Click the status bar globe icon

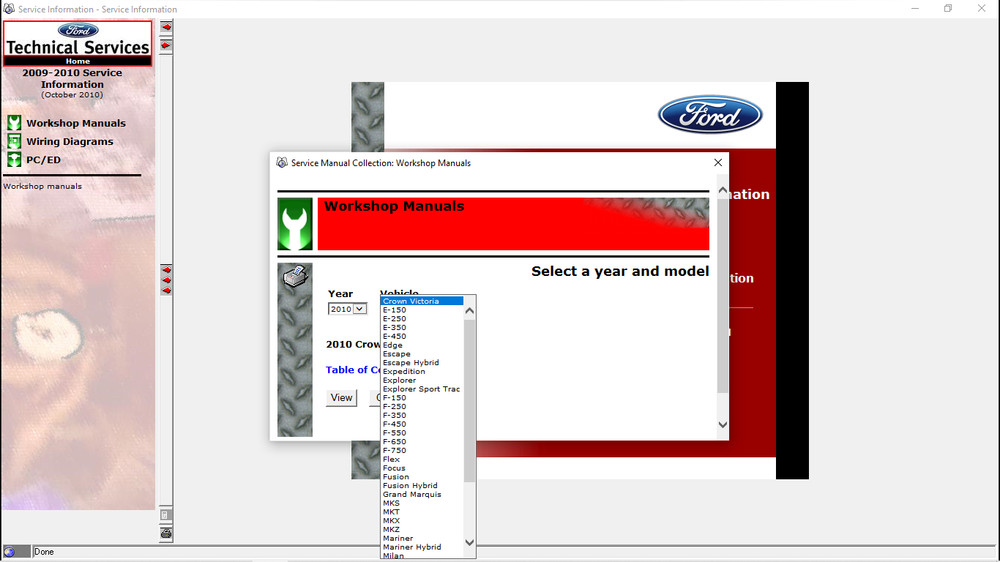10,552
